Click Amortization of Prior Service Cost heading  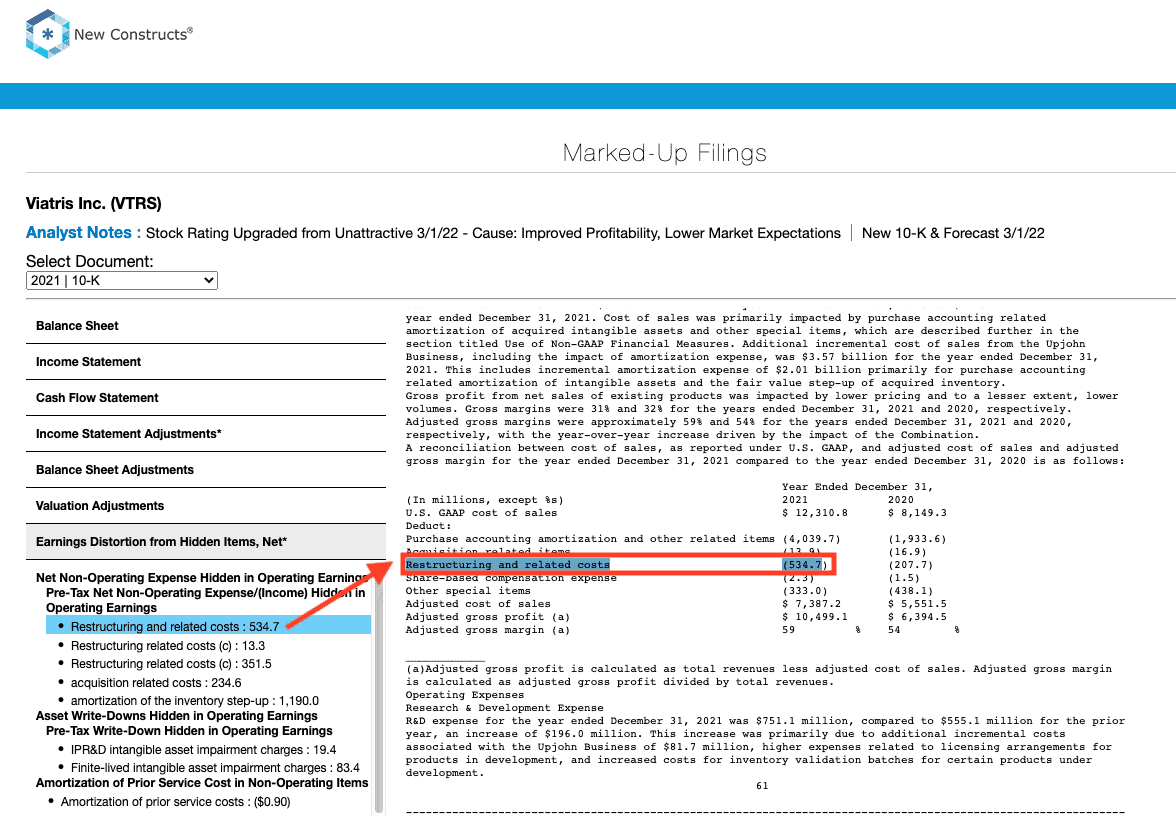(x=202, y=782)
